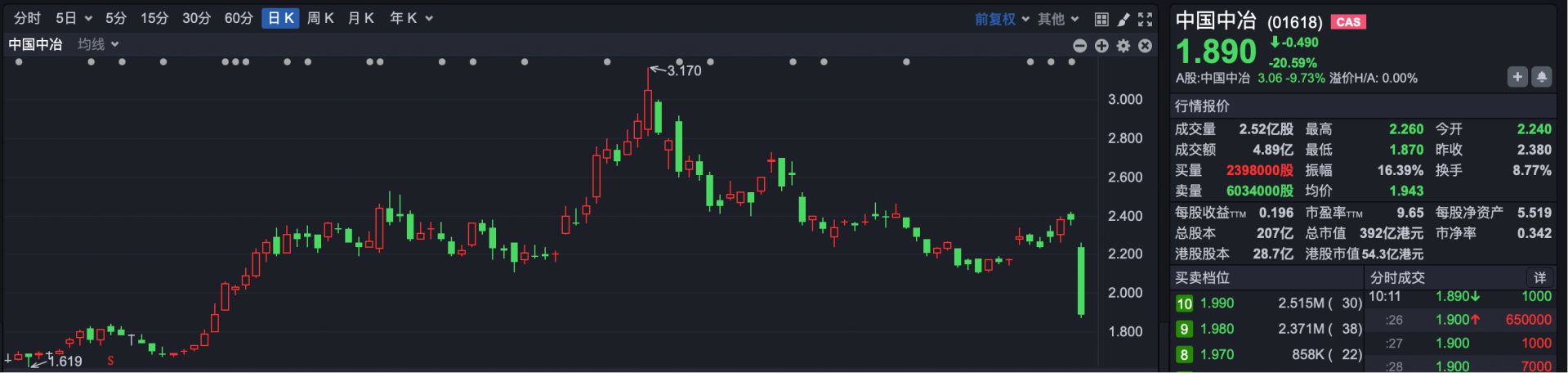Switch to the 分时 tab
The height and width of the screenshot is (373, 1568).
(x=27, y=18)
